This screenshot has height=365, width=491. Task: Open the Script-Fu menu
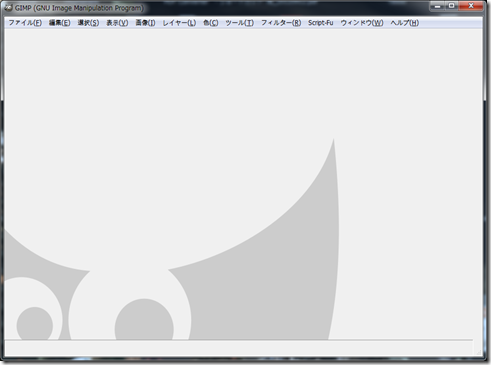coord(321,23)
